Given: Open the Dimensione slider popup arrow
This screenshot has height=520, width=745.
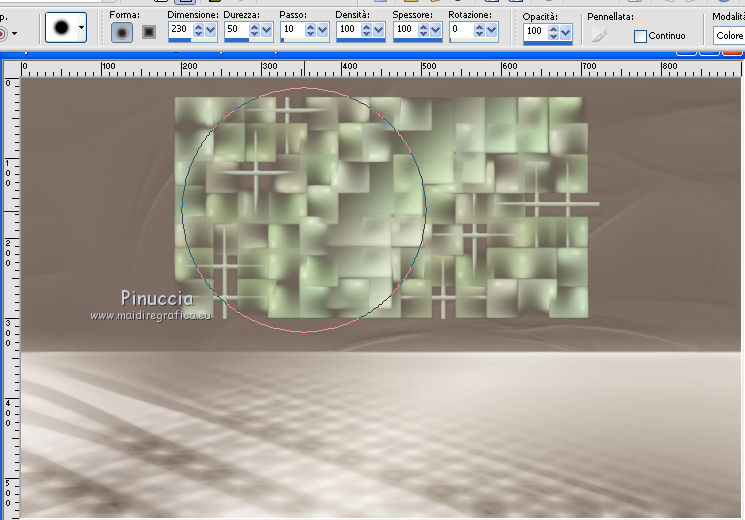Looking at the screenshot, I should (210, 30).
